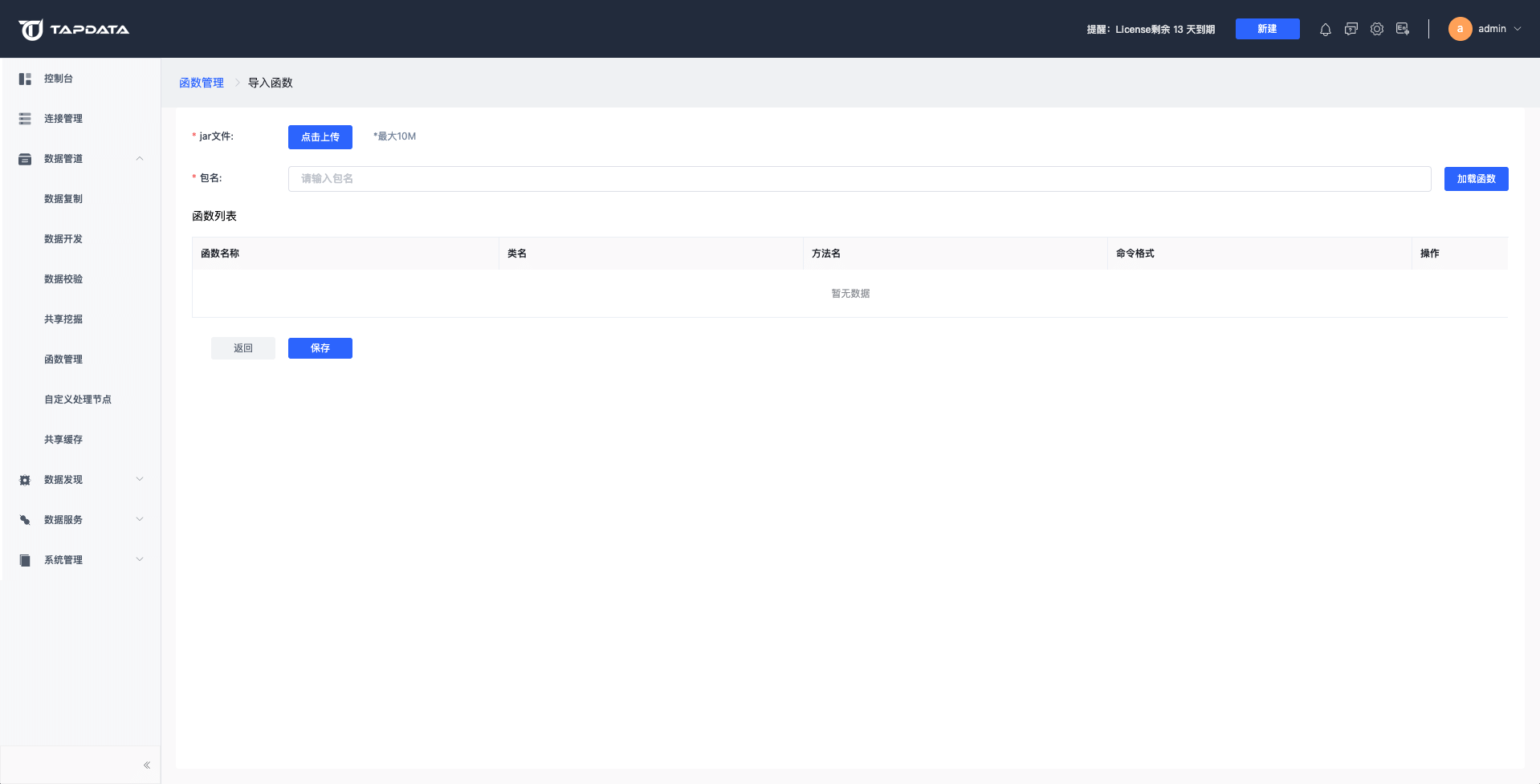The height and width of the screenshot is (784, 1540).
Task: Open the notifications bell
Action: tap(1325, 30)
